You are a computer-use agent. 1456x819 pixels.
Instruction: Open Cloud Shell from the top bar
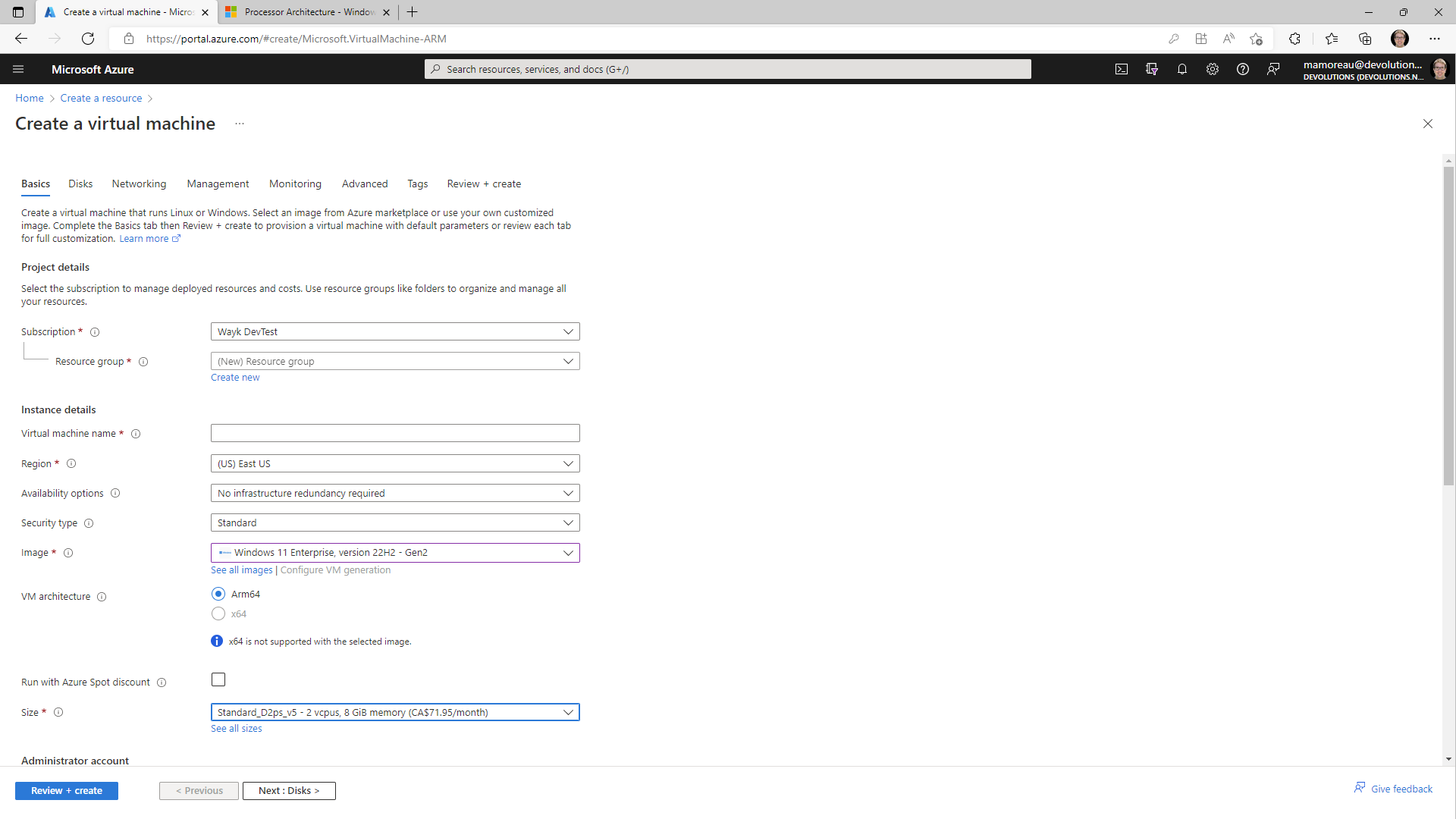click(1122, 69)
